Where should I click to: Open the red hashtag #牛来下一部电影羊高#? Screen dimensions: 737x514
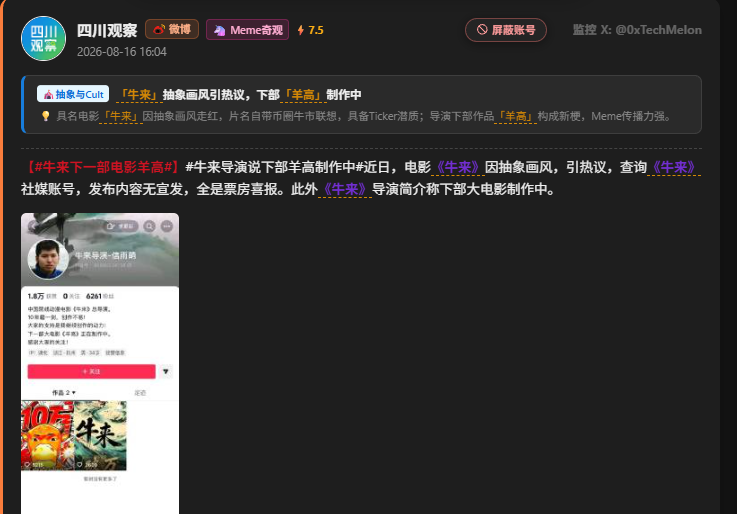click(x=101, y=167)
